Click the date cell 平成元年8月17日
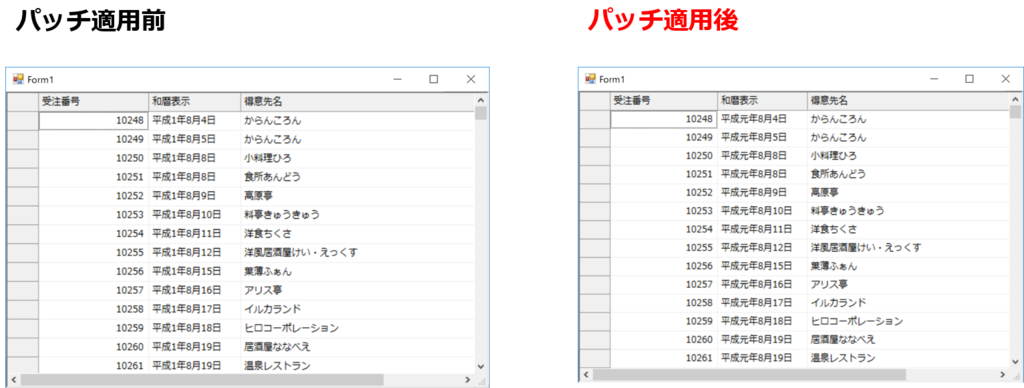The width and height of the screenshot is (1024, 388). pos(761,303)
